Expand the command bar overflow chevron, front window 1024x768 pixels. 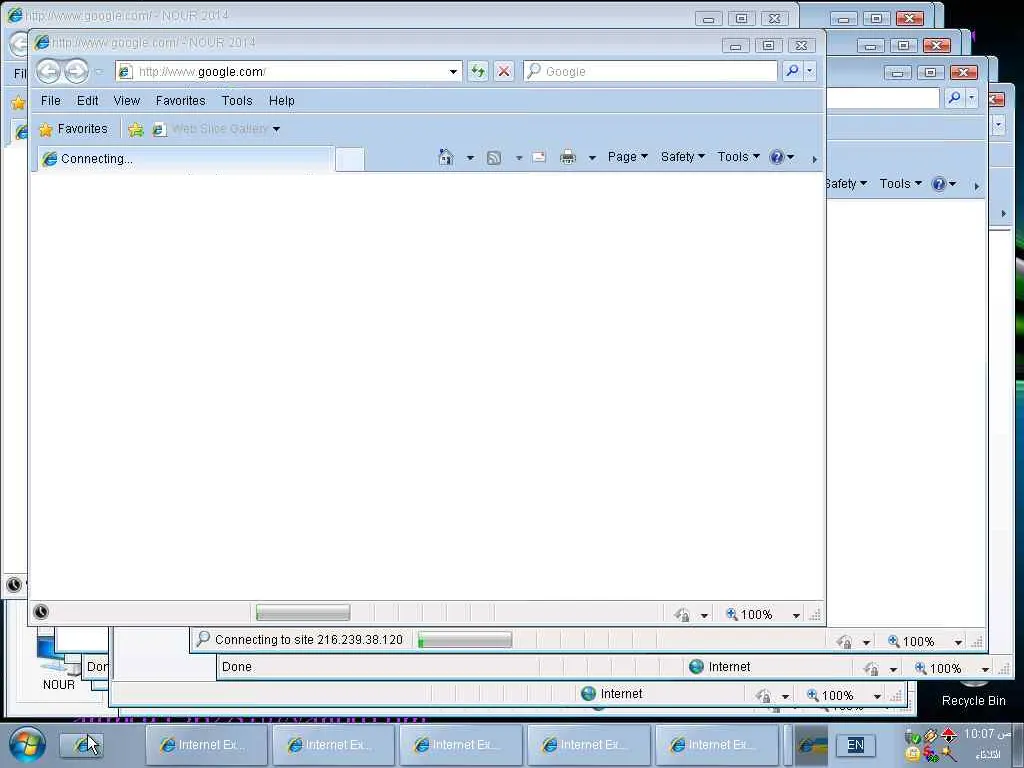pos(814,159)
